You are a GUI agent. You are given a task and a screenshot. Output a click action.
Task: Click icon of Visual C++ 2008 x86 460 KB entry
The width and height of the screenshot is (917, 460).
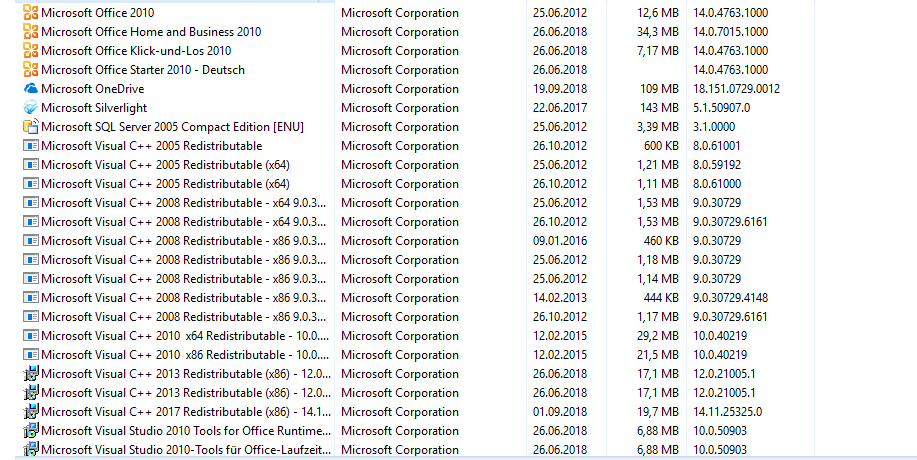pos(30,240)
